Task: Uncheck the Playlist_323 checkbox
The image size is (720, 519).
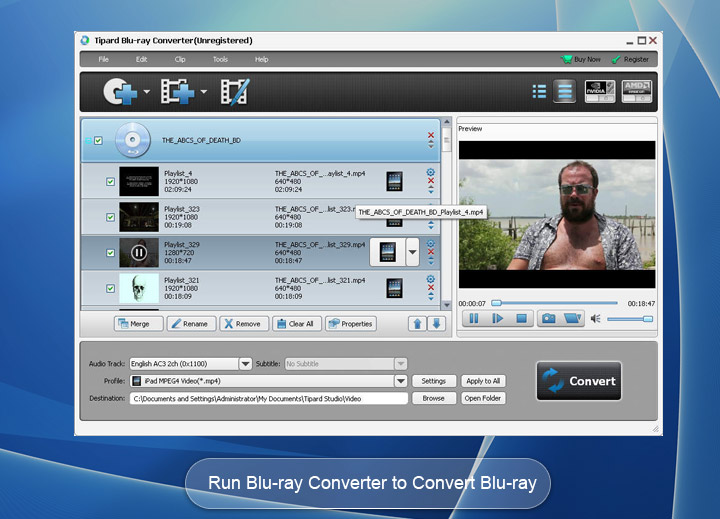Action: click(111, 217)
